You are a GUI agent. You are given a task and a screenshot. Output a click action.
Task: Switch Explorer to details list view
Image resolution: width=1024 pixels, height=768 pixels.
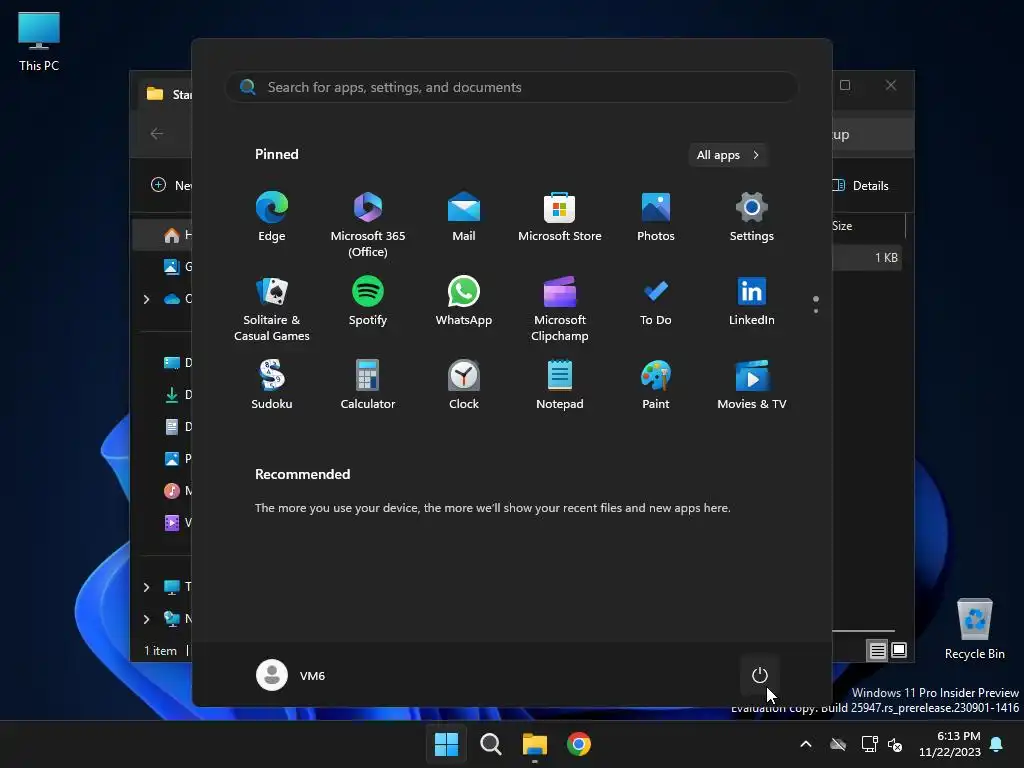877,650
